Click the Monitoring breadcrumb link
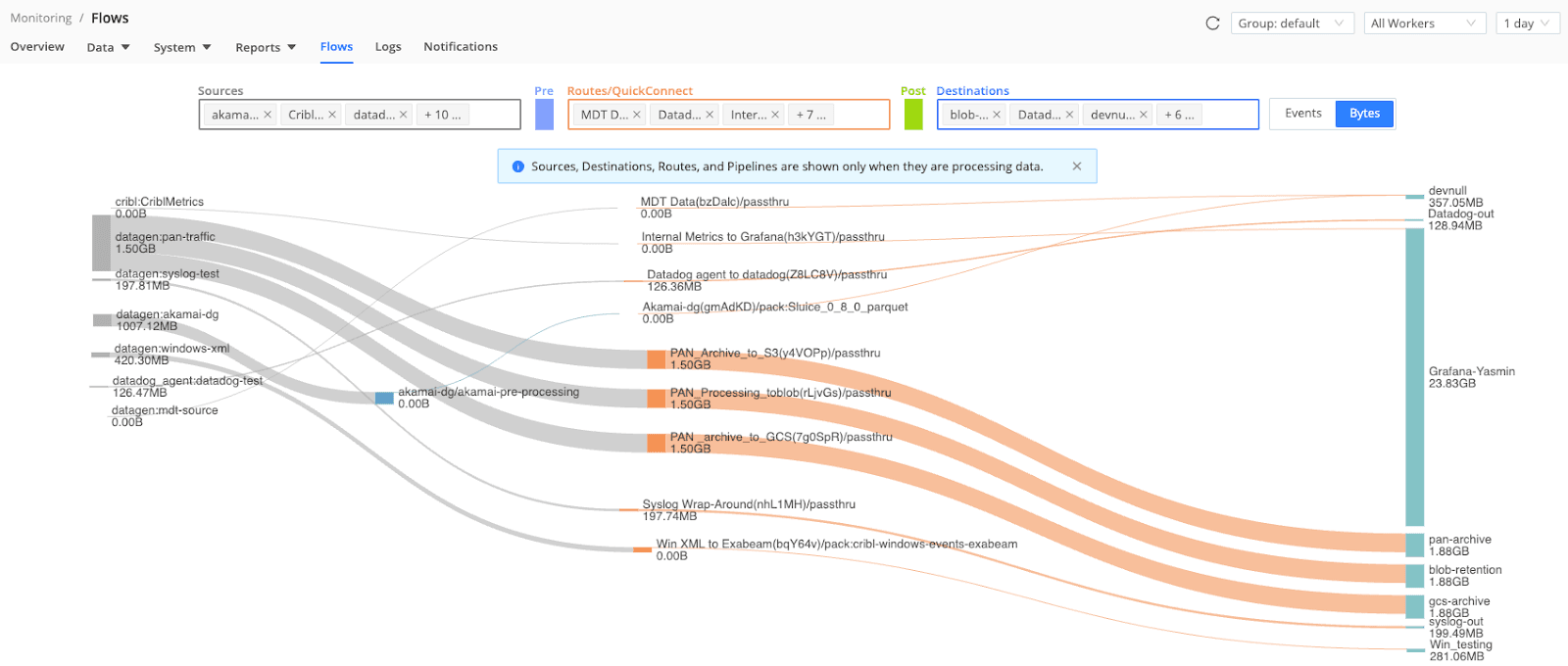1568x666 pixels. (41, 19)
